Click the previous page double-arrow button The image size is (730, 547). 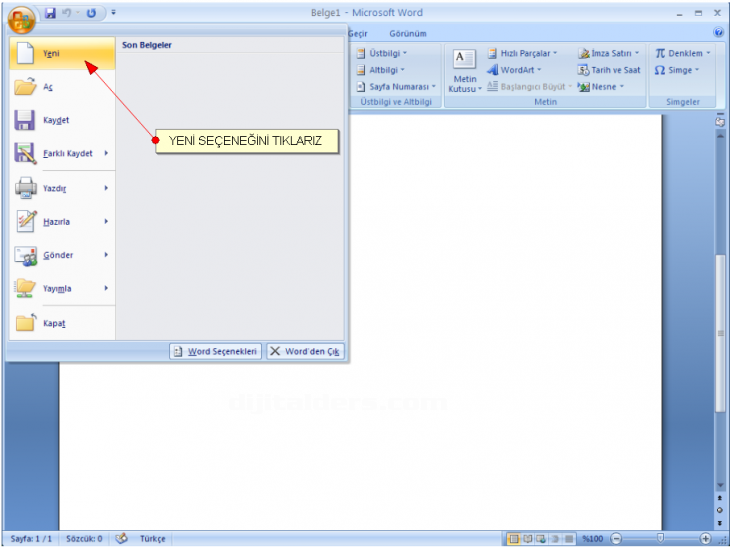(720, 498)
